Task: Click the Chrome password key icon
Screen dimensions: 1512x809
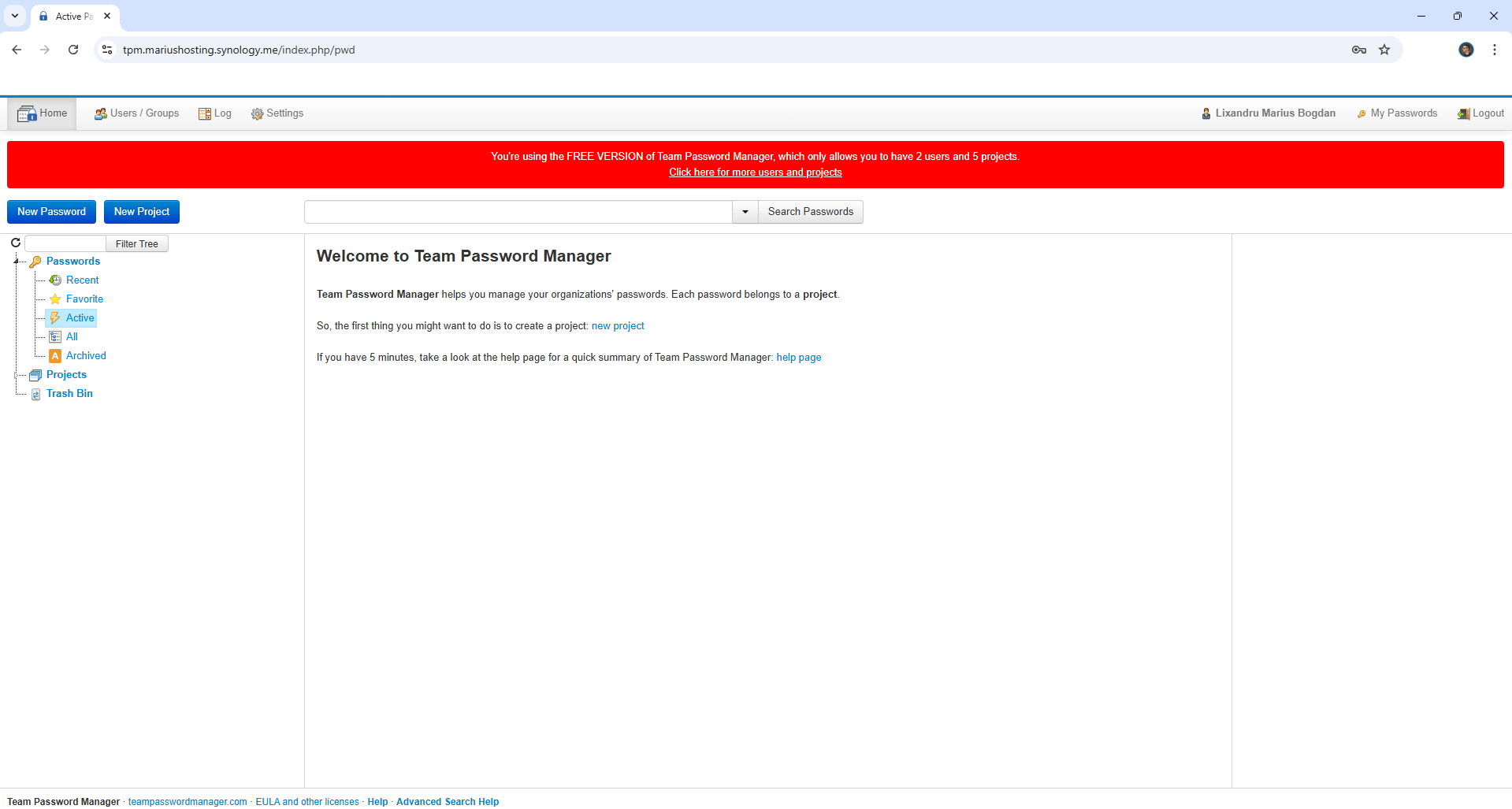Action: (x=1359, y=50)
